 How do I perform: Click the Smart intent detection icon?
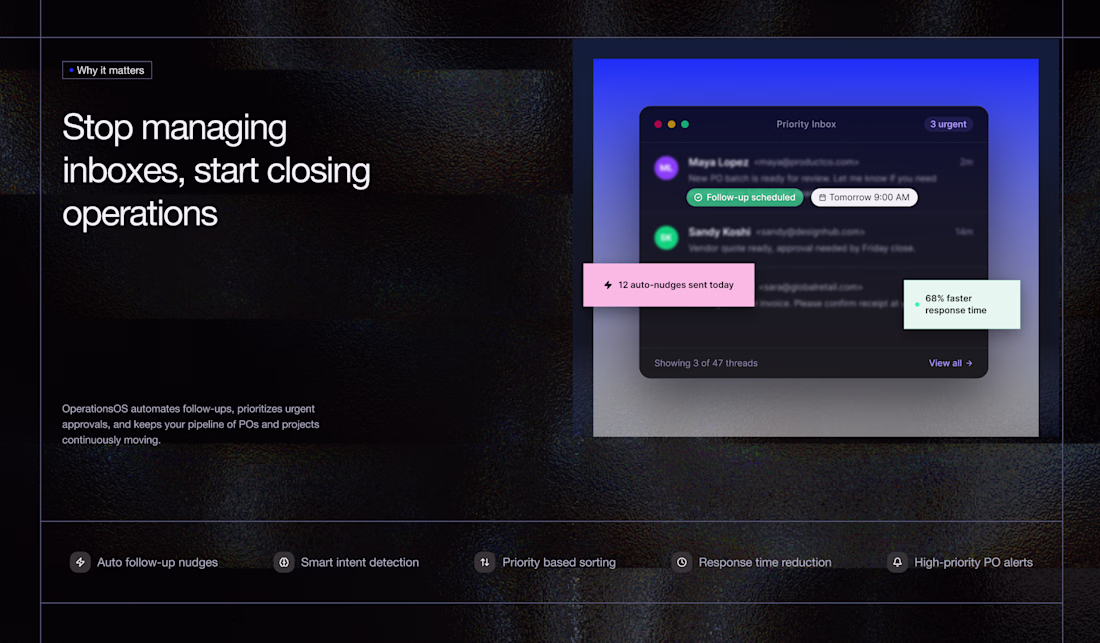[x=283, y=562]
